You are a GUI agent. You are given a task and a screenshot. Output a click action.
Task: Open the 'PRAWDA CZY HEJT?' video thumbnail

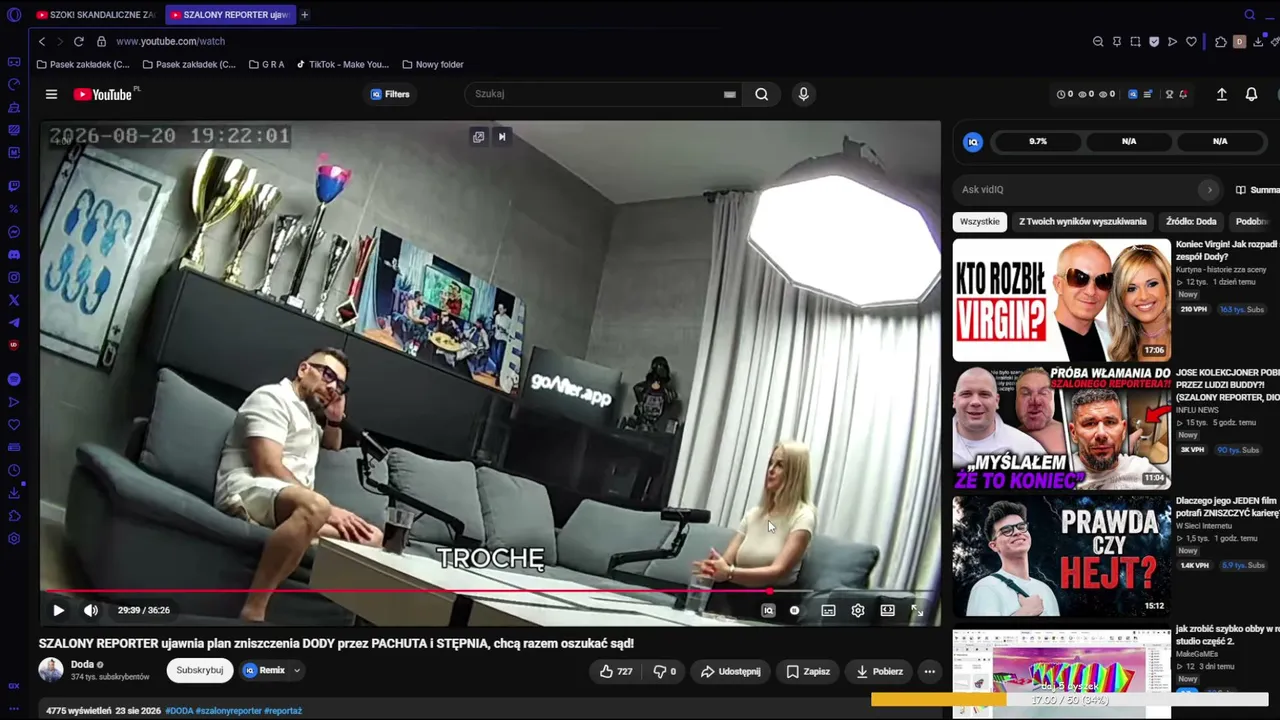click(1062, 556)
